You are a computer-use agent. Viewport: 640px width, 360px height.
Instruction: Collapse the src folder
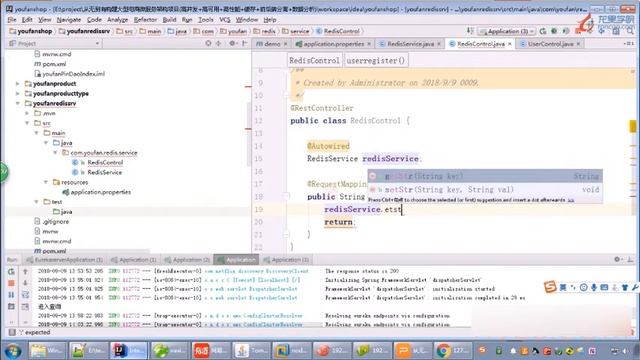tap(27, 123)
